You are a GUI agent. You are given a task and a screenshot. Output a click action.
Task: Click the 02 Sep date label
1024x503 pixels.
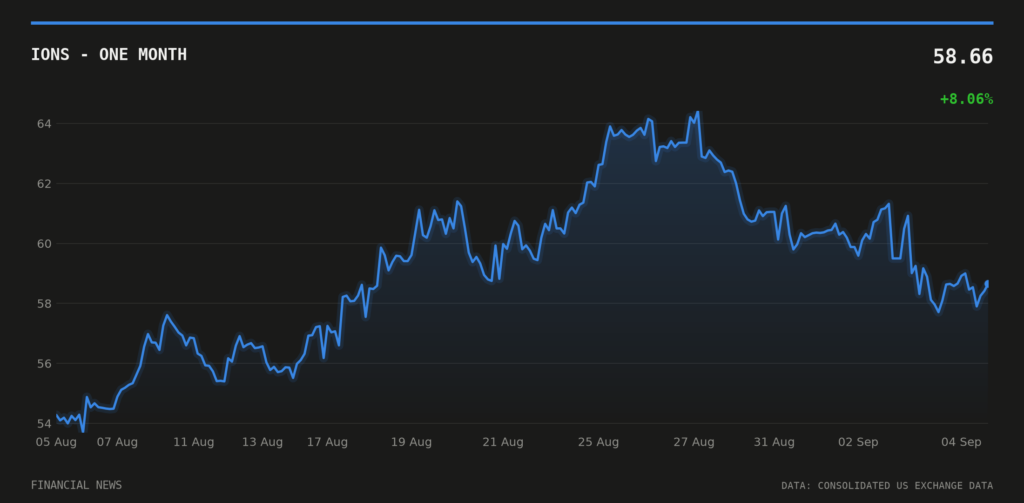point(858,442)
